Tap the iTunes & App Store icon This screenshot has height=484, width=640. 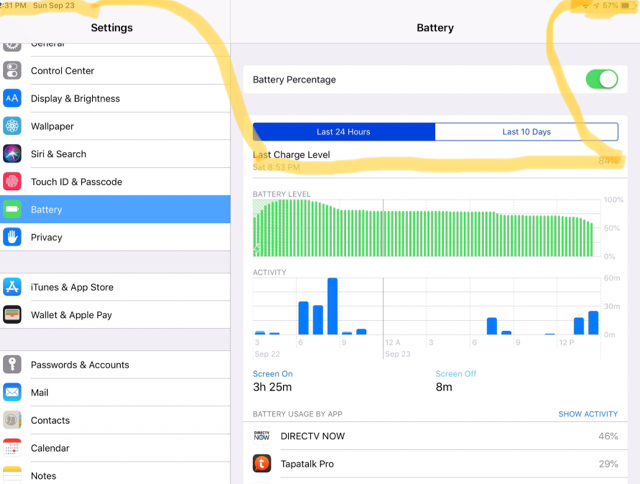pyautogui.click(x=12, y=287)
